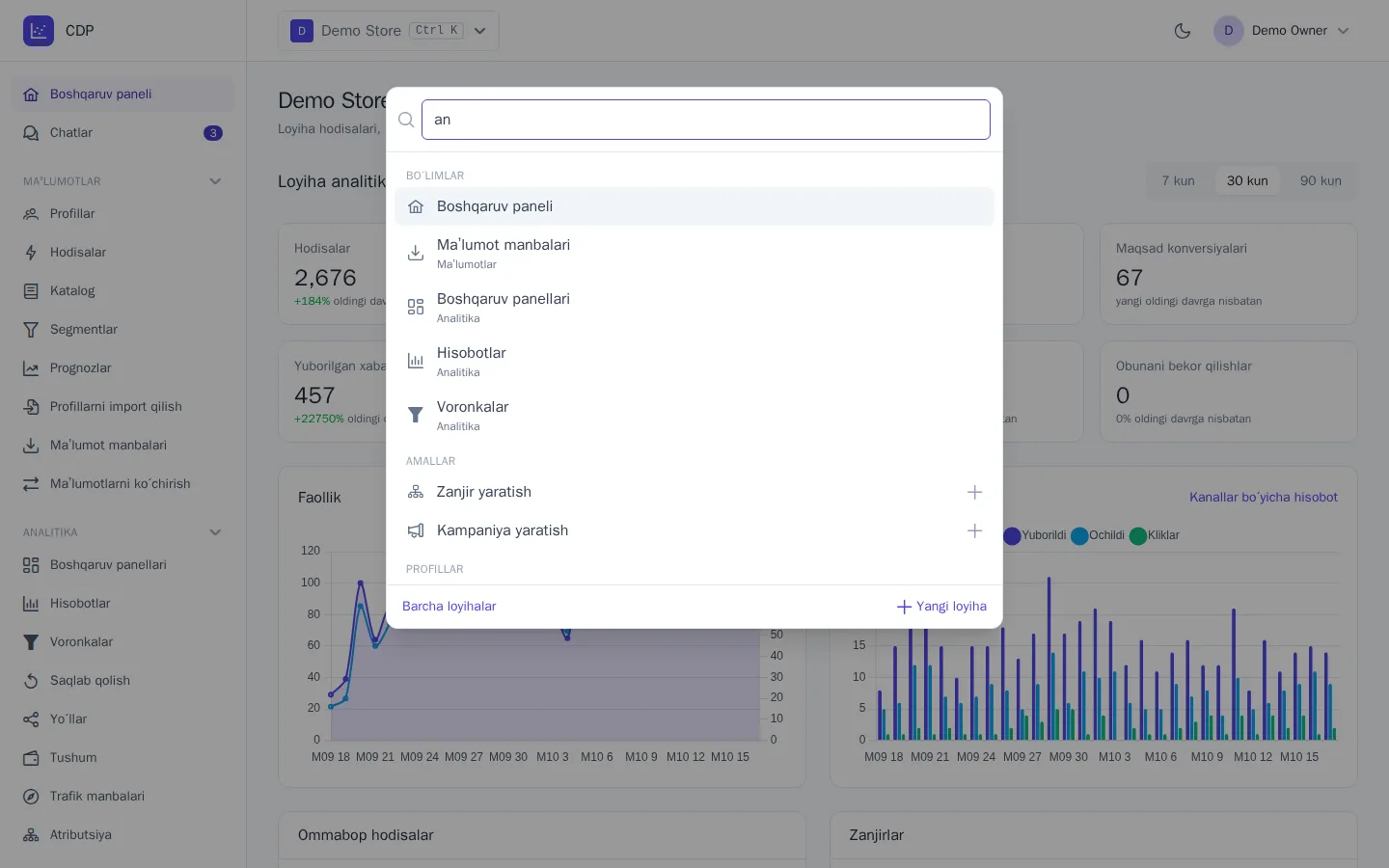Open Yo'llar in the sidebar

pos(123,719)
